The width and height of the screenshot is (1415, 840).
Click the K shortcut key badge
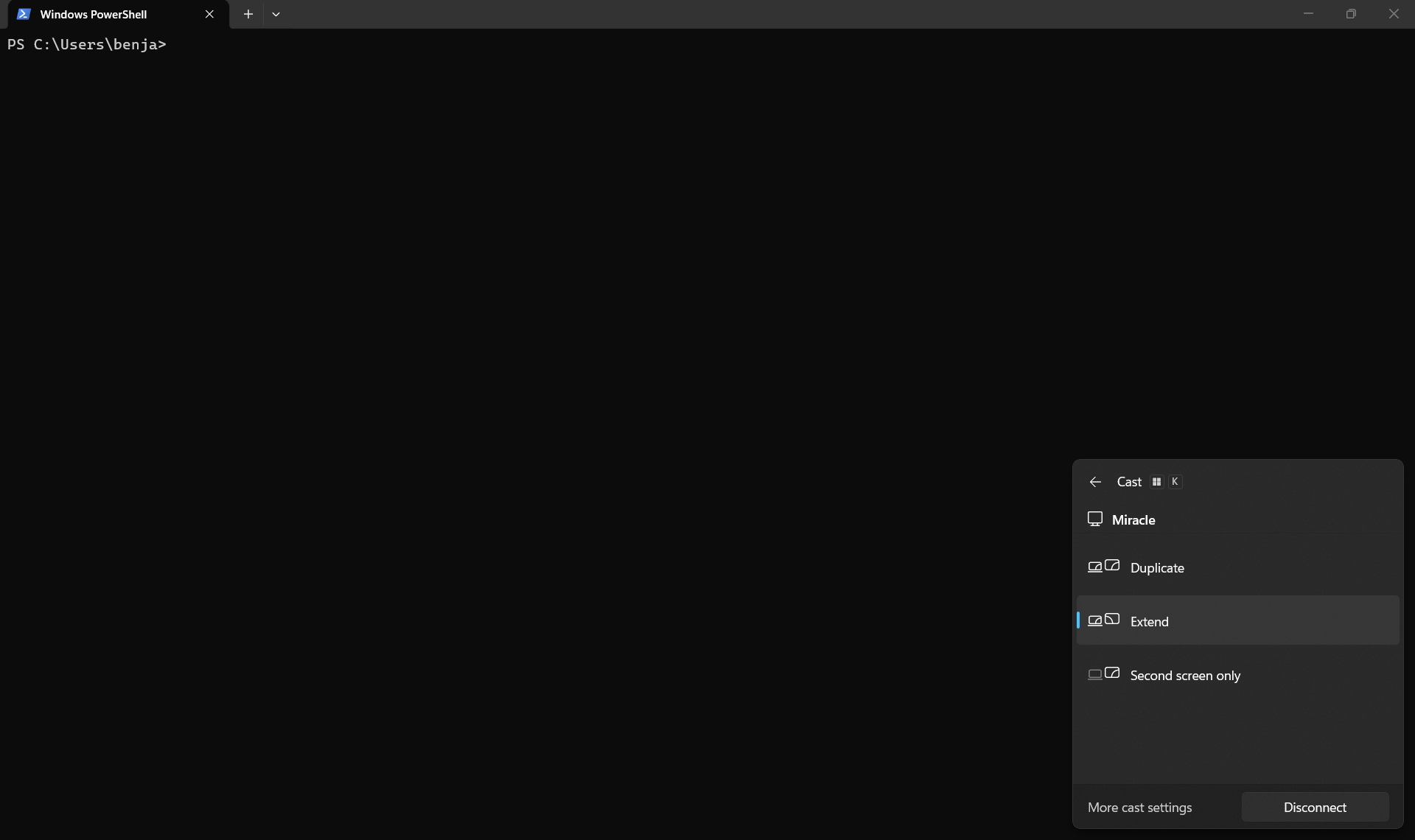[x=1175, y=482]
